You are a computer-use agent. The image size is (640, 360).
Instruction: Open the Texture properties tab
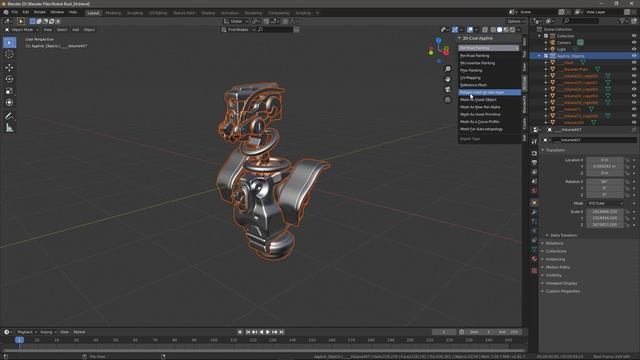[x=534, y=270]
